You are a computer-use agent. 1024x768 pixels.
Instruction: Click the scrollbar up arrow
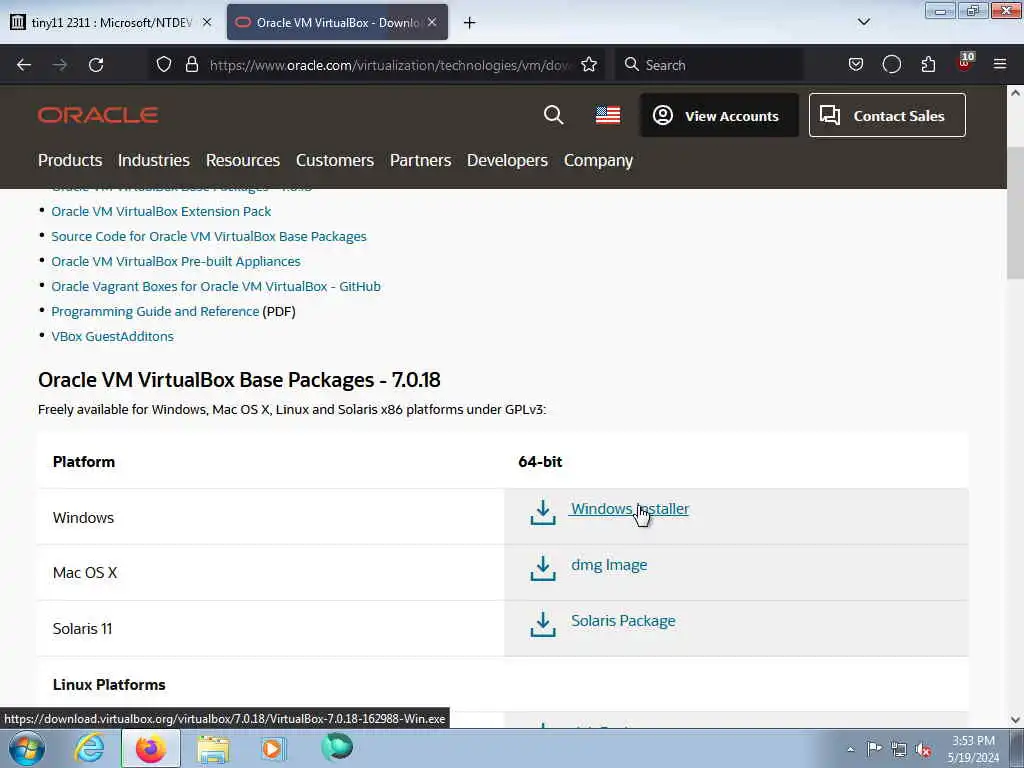[1015, 93]
